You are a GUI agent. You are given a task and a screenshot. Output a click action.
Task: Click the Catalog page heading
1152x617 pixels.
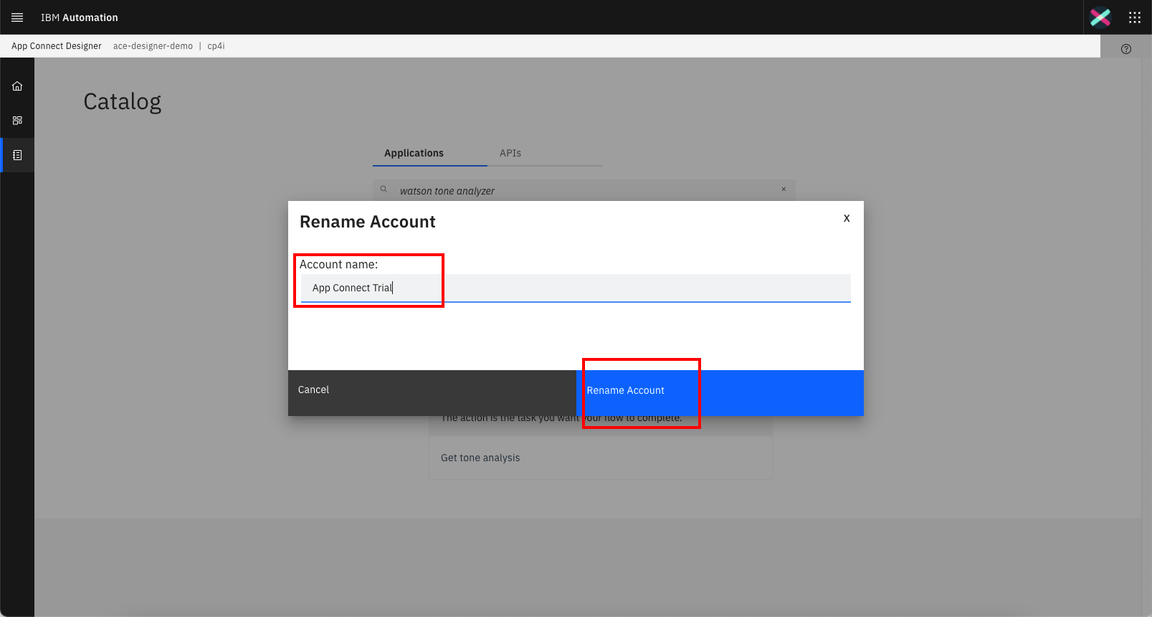coord(122,101)
